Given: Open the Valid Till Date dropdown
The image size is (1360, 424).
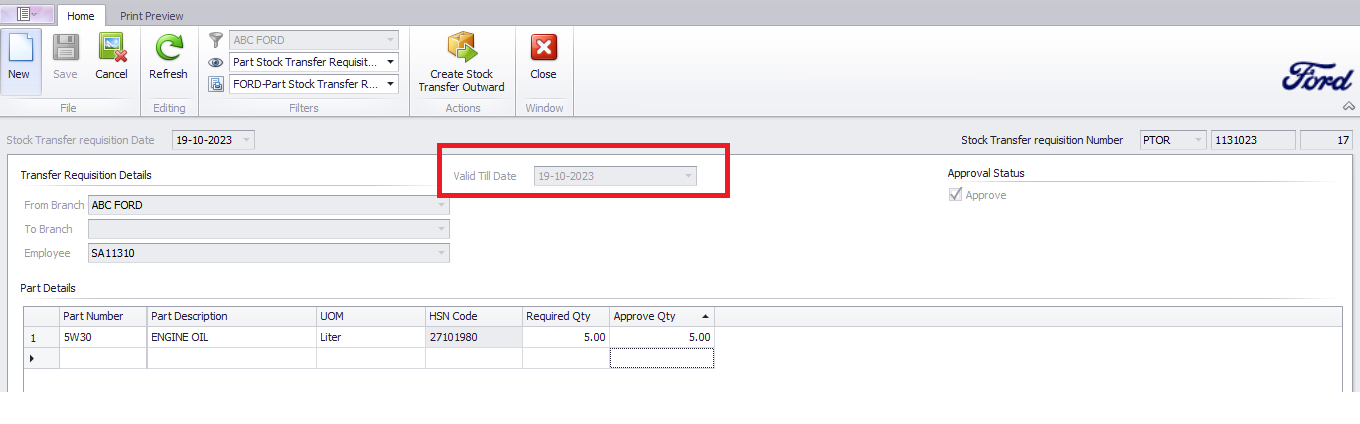Looking at the screenshot, I should pyautogui.click(x=688, y=176).
